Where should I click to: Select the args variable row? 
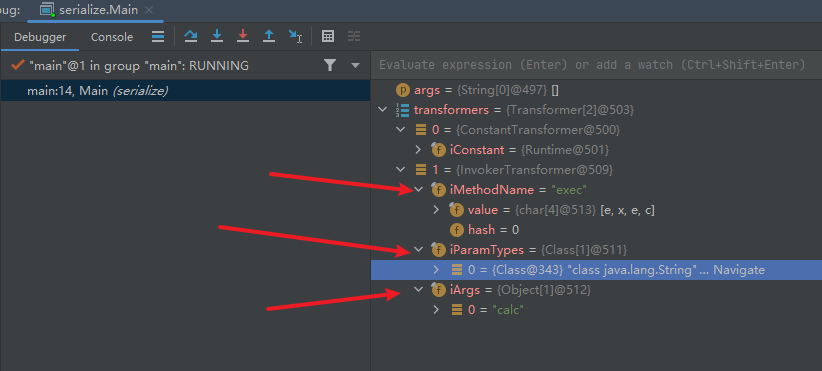coord(596,90)
